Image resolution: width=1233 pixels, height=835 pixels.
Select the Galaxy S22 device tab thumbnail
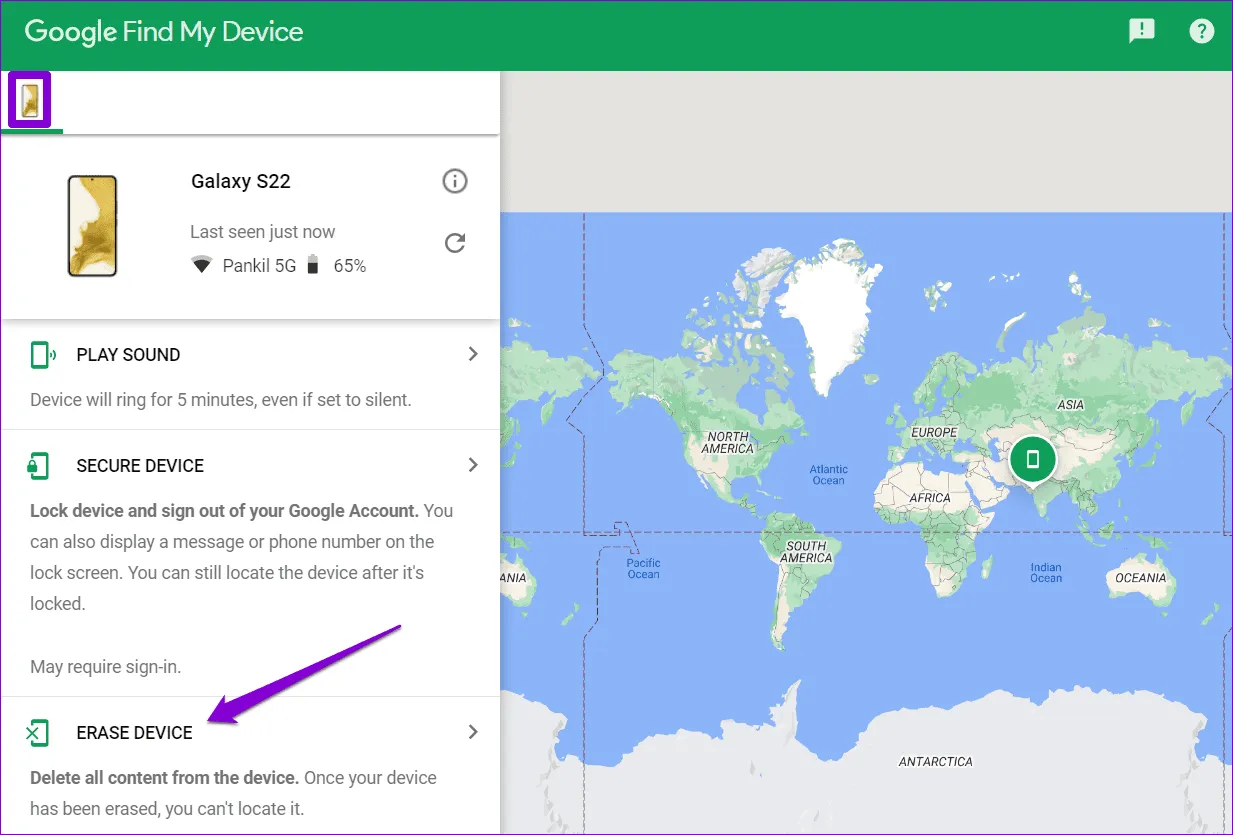30,99
